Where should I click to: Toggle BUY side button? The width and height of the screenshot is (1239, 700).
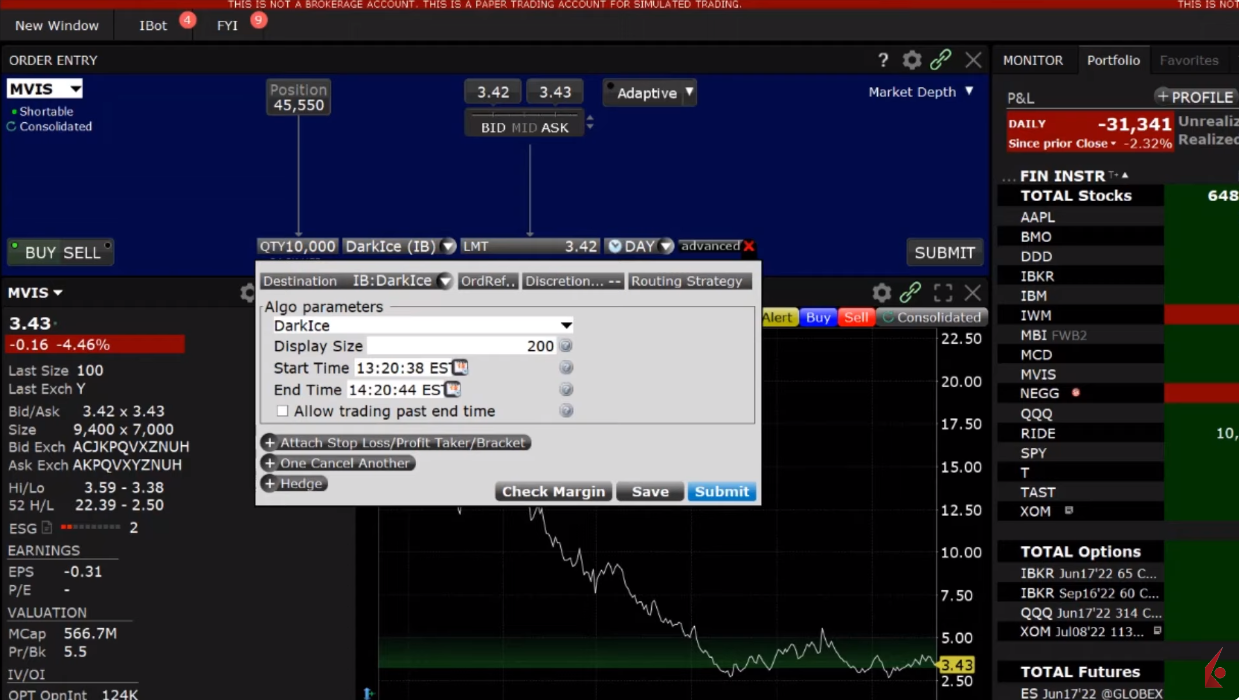coord(40,253)
